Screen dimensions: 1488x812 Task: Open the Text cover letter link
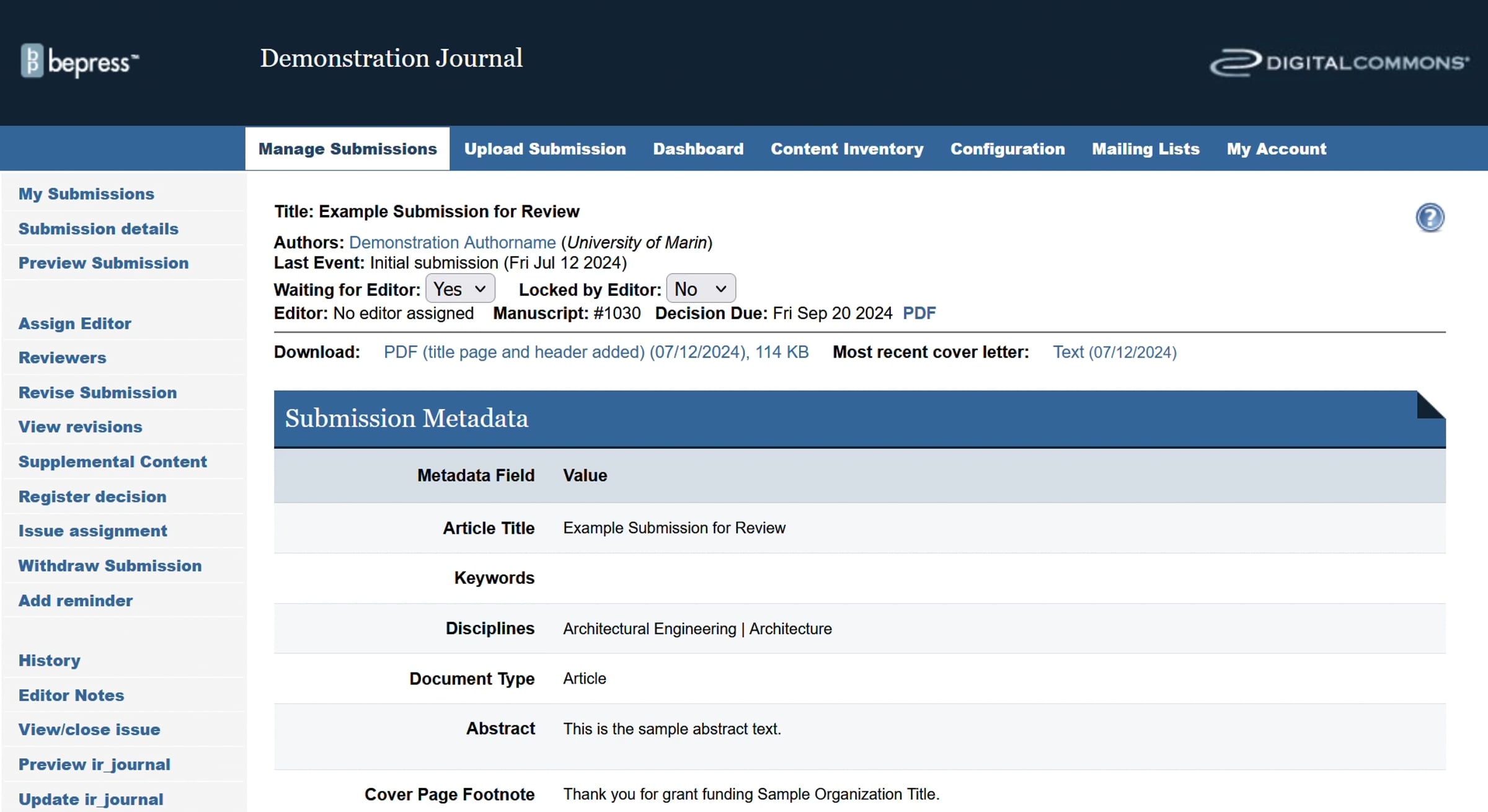tap(1115, 352)
